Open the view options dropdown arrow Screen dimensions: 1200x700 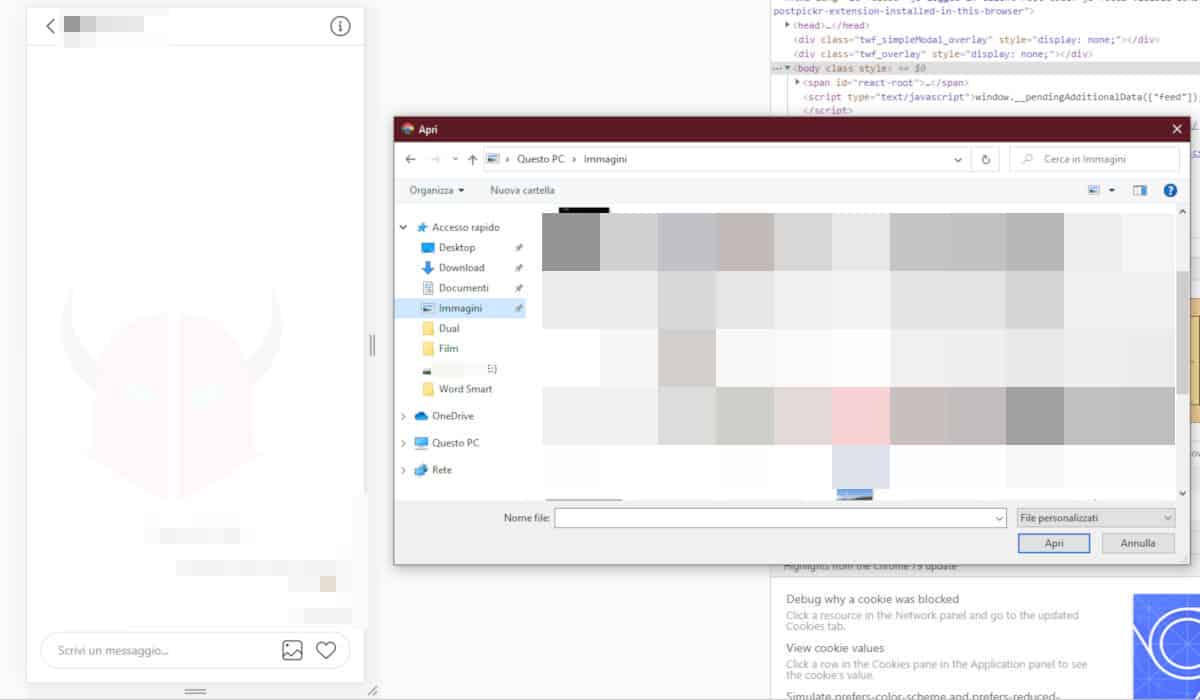coord(1112,190)
